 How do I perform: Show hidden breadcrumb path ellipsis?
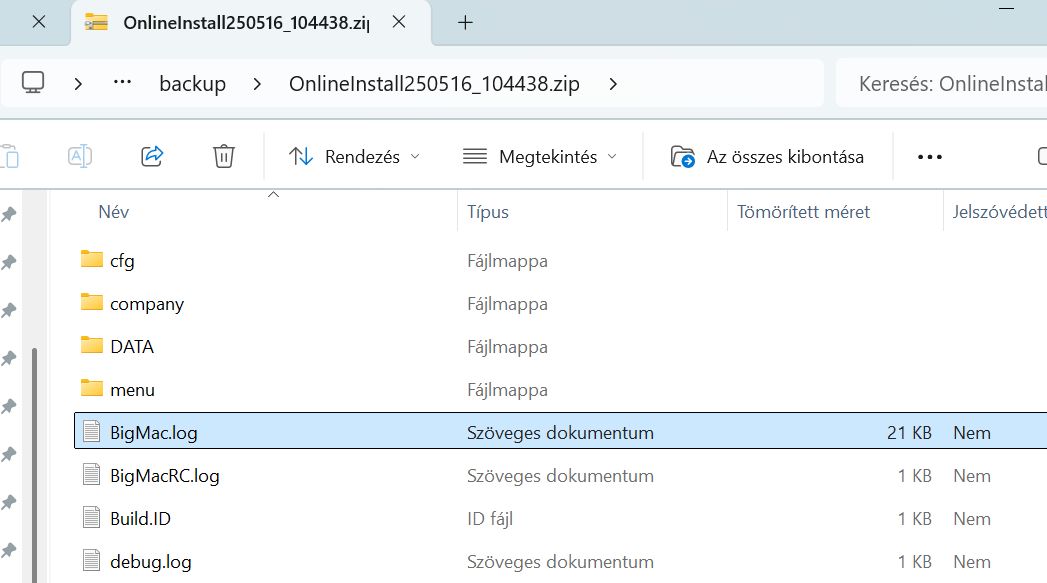122,82
